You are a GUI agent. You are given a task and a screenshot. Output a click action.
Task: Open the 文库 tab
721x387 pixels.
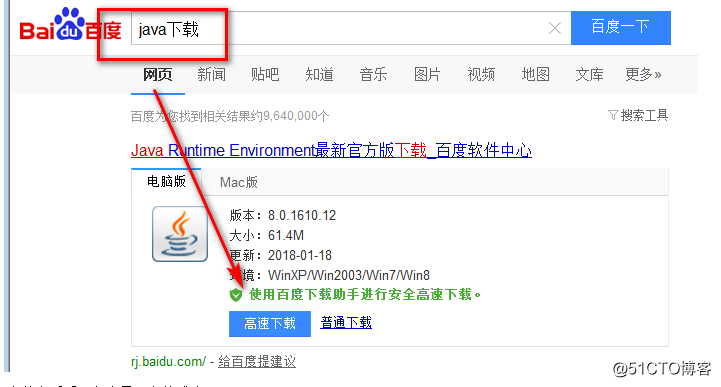pos(589,74)
